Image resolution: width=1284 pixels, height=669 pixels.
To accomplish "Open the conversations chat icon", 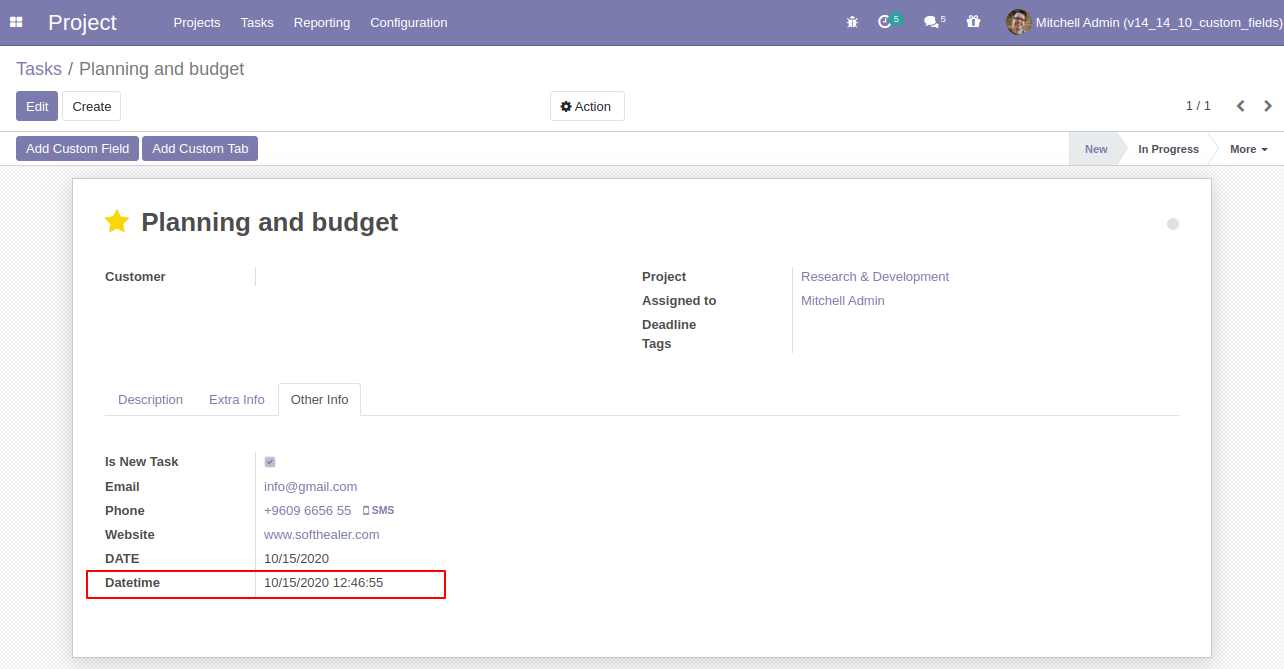I will tap(931, 22).
